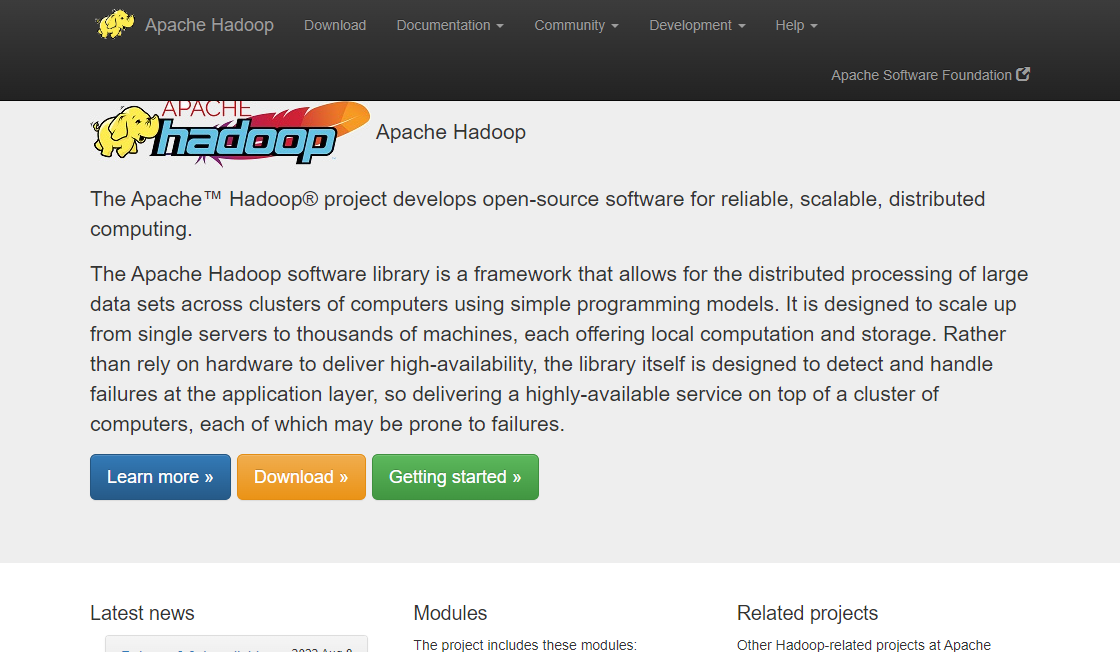
Task: Click the 2022 Aug 8 date in the news item
Action: point(323,648)
